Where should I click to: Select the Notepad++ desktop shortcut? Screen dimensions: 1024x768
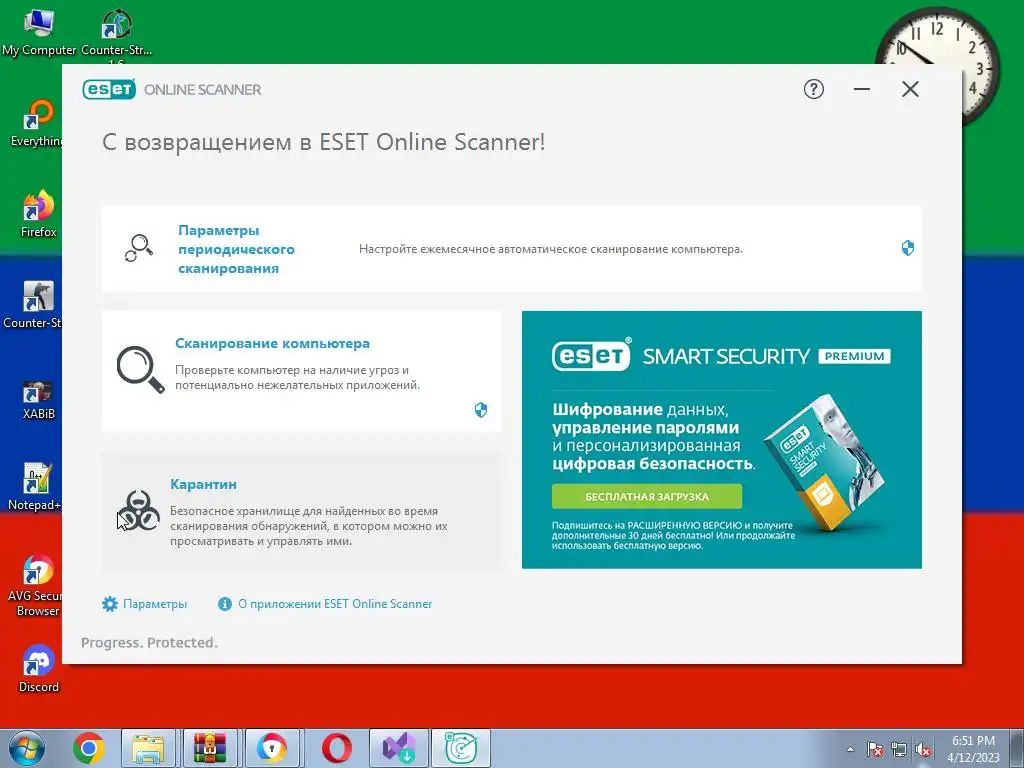tap(35, 487)
